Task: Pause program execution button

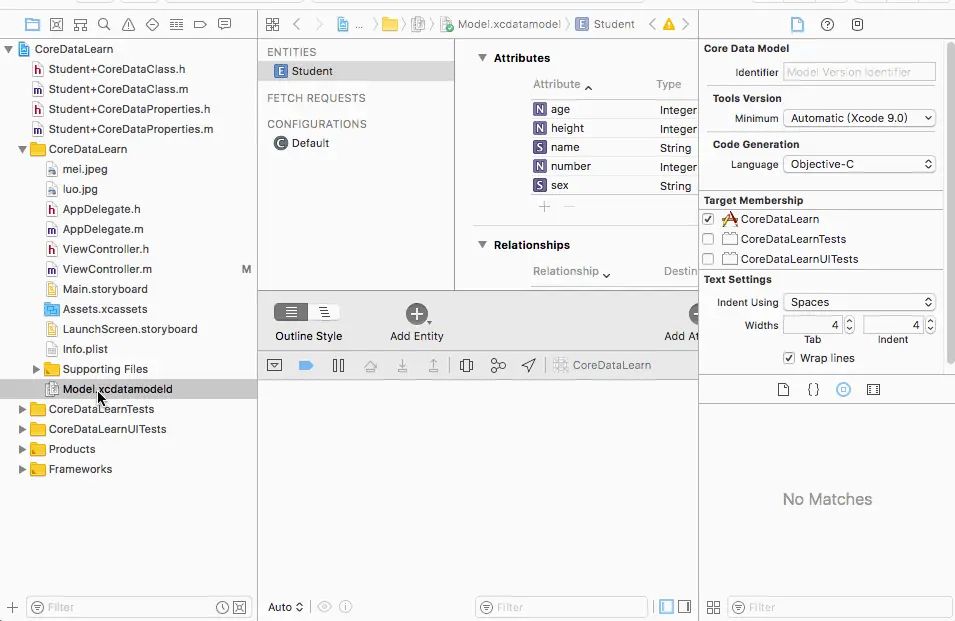Action: [x=339, y=365]
